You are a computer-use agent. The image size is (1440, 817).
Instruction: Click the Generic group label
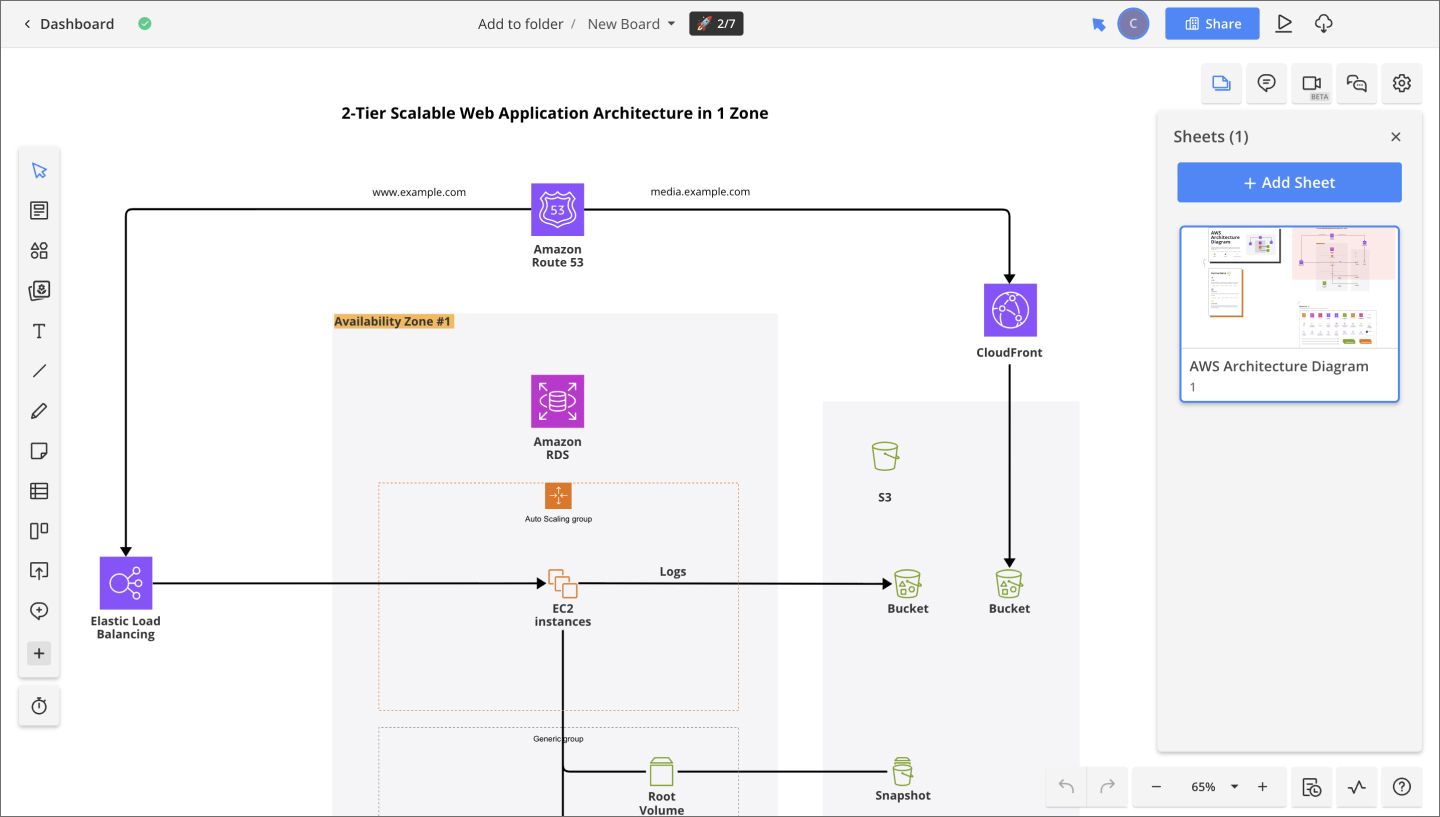pyautogui.click(x=558, y=739)
